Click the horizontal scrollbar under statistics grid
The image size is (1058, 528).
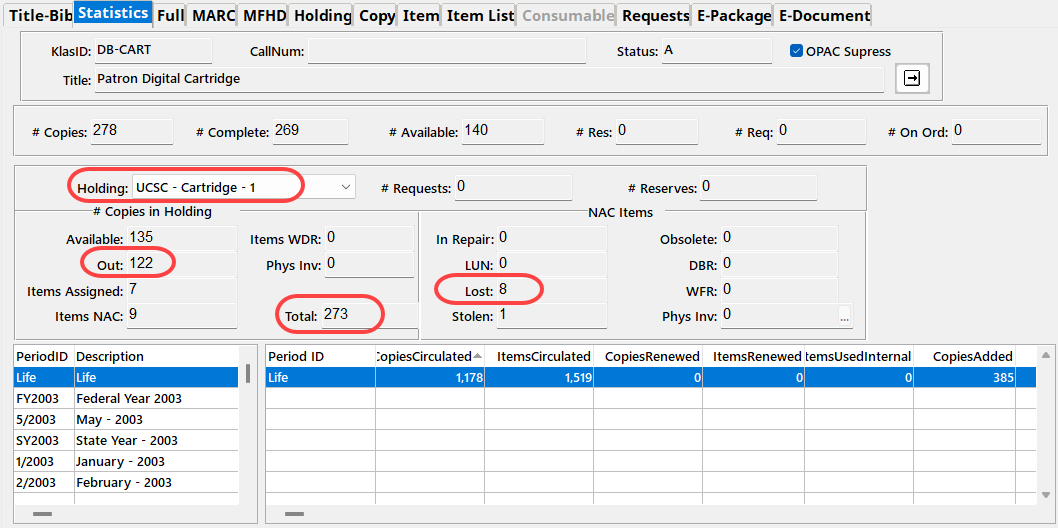pos(294,514)
